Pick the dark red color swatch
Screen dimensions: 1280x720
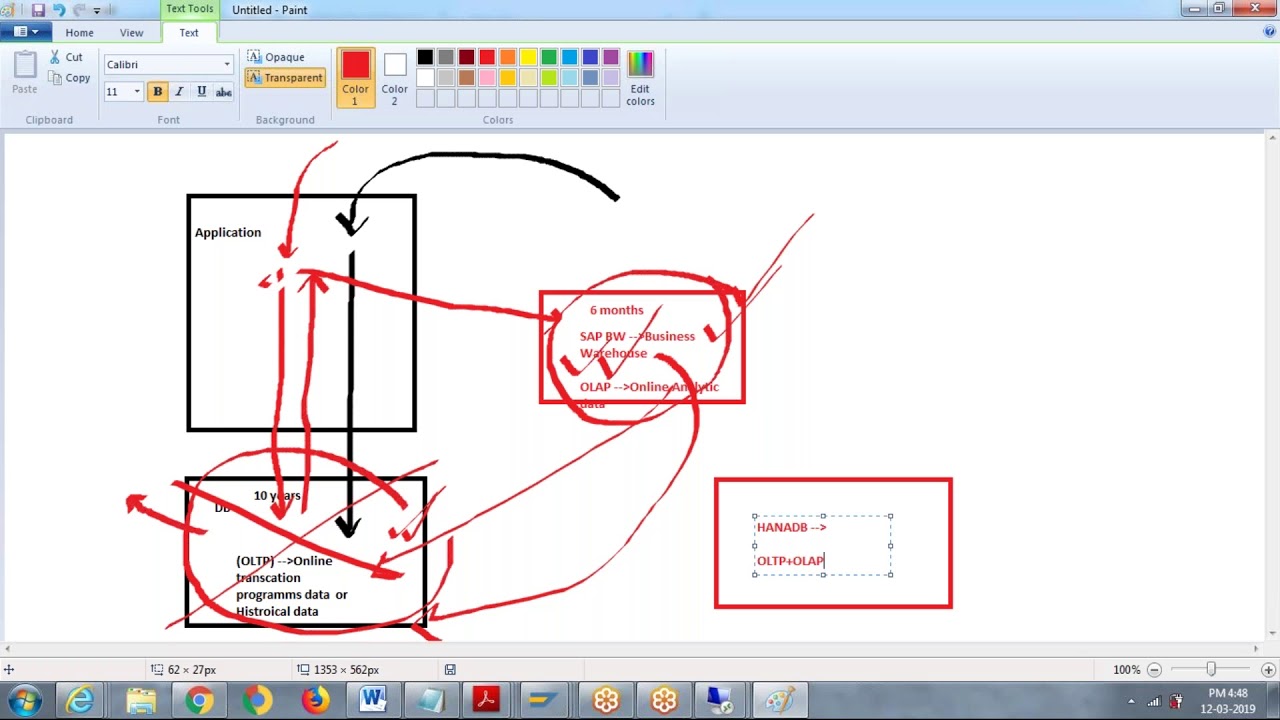tap(466, 58)
